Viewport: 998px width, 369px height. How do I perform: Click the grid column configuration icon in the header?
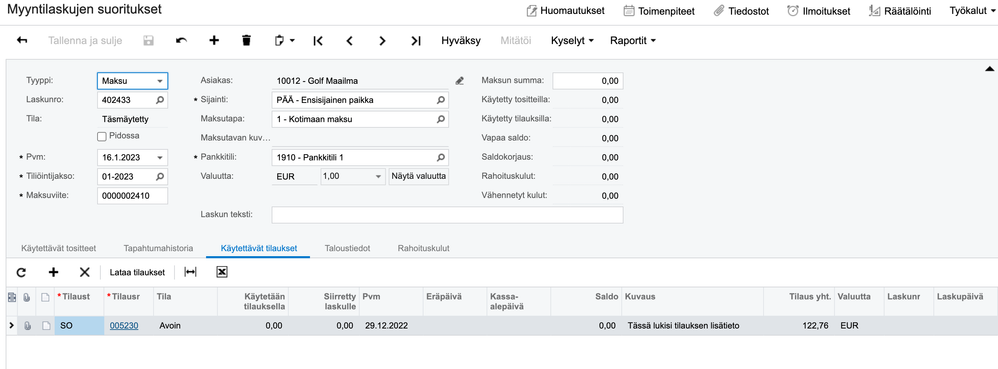click(x=11, y=296)
